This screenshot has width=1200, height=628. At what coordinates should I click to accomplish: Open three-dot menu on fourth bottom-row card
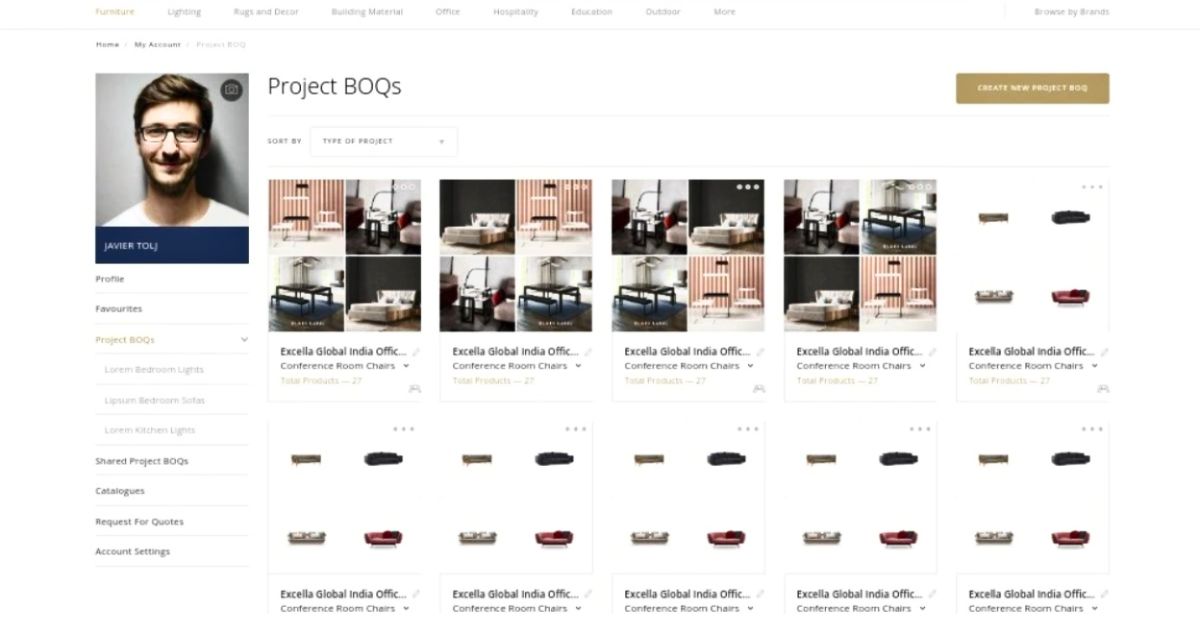point(920,429)
